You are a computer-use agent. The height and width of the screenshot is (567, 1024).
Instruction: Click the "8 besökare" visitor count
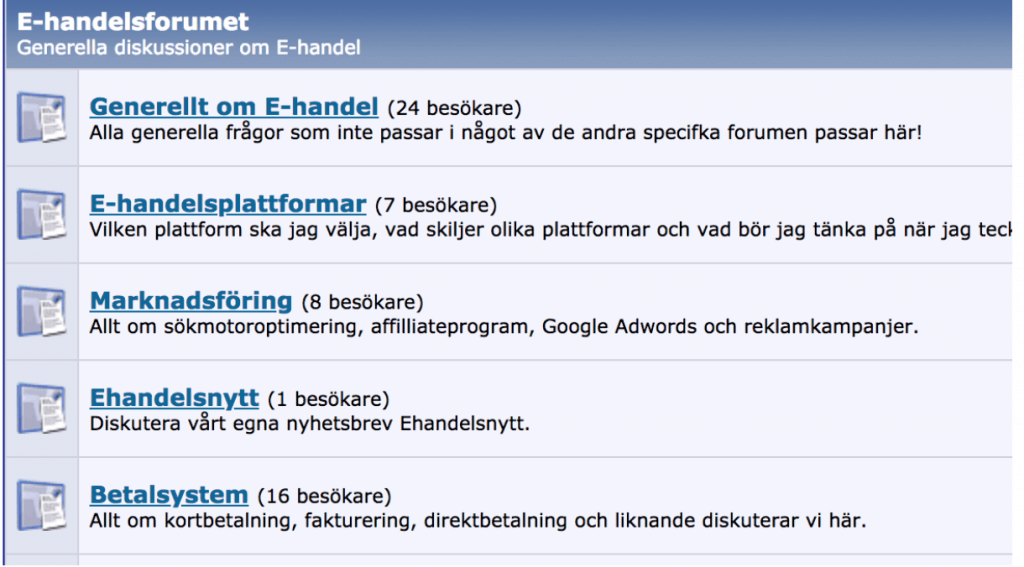click(x=362, y=303)
